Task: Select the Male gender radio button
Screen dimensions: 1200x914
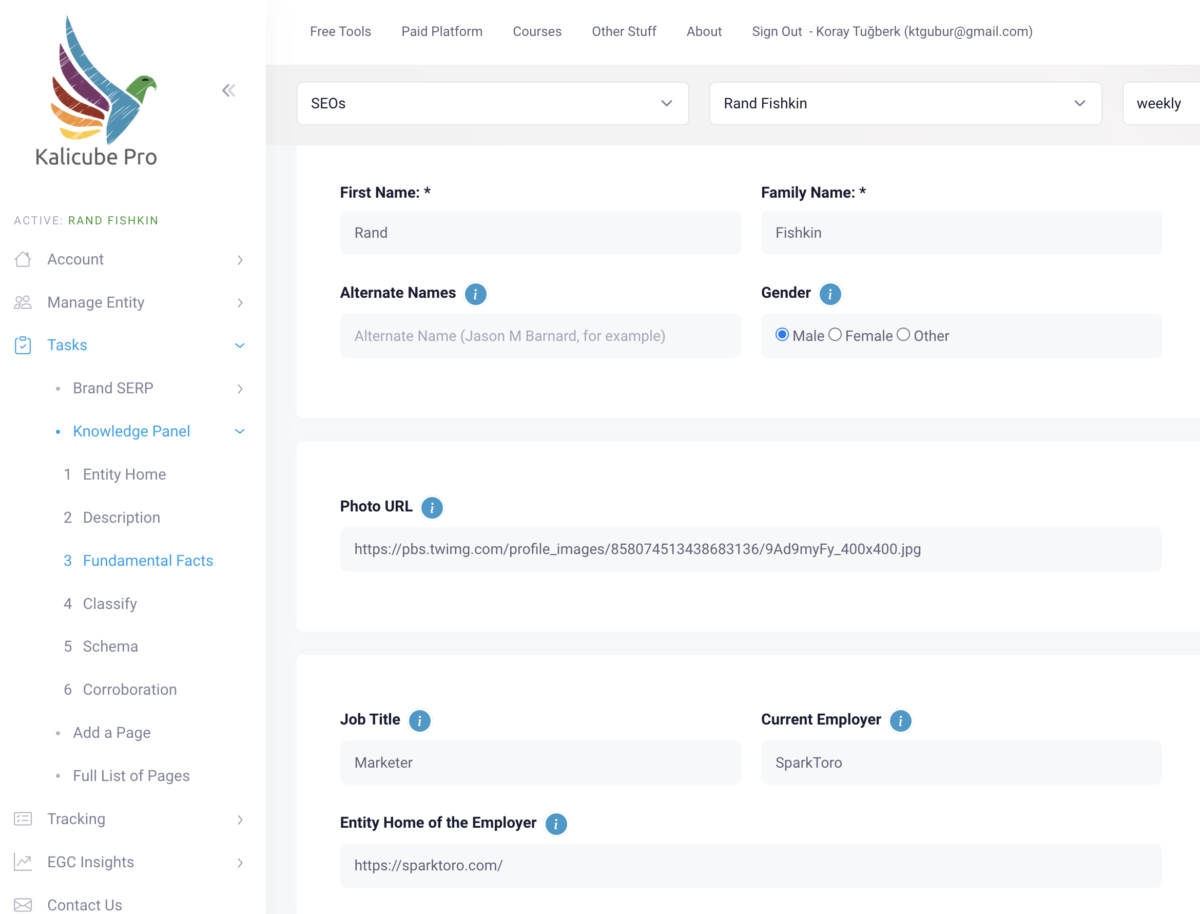Action: point(782,335)
